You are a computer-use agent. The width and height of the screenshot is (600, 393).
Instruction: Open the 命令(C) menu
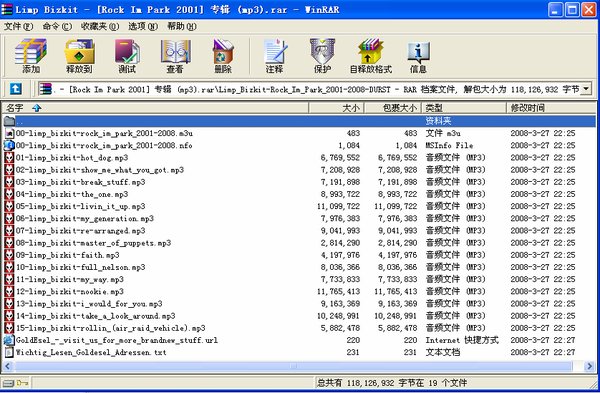click(x=57, y=26)
